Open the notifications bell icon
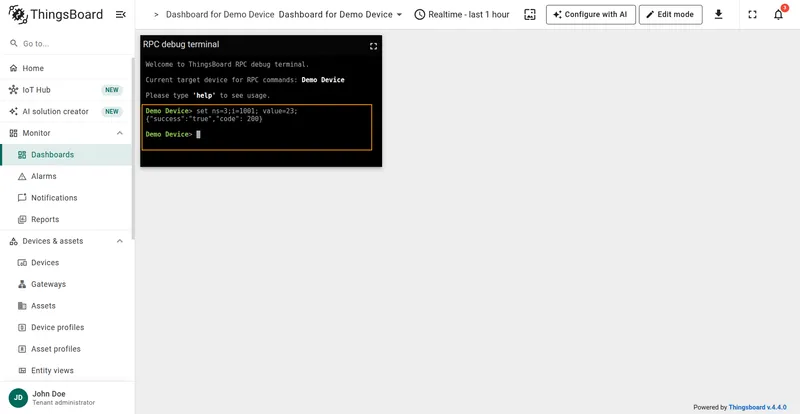 (x=778, y=14)
